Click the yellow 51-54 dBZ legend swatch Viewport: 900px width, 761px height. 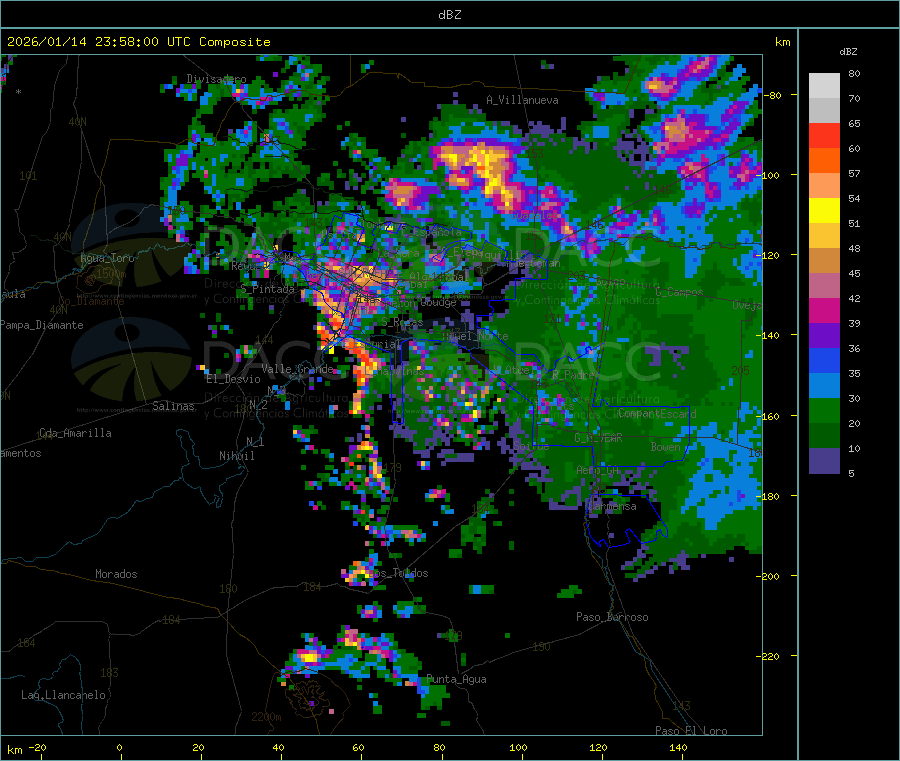(824, 211)
